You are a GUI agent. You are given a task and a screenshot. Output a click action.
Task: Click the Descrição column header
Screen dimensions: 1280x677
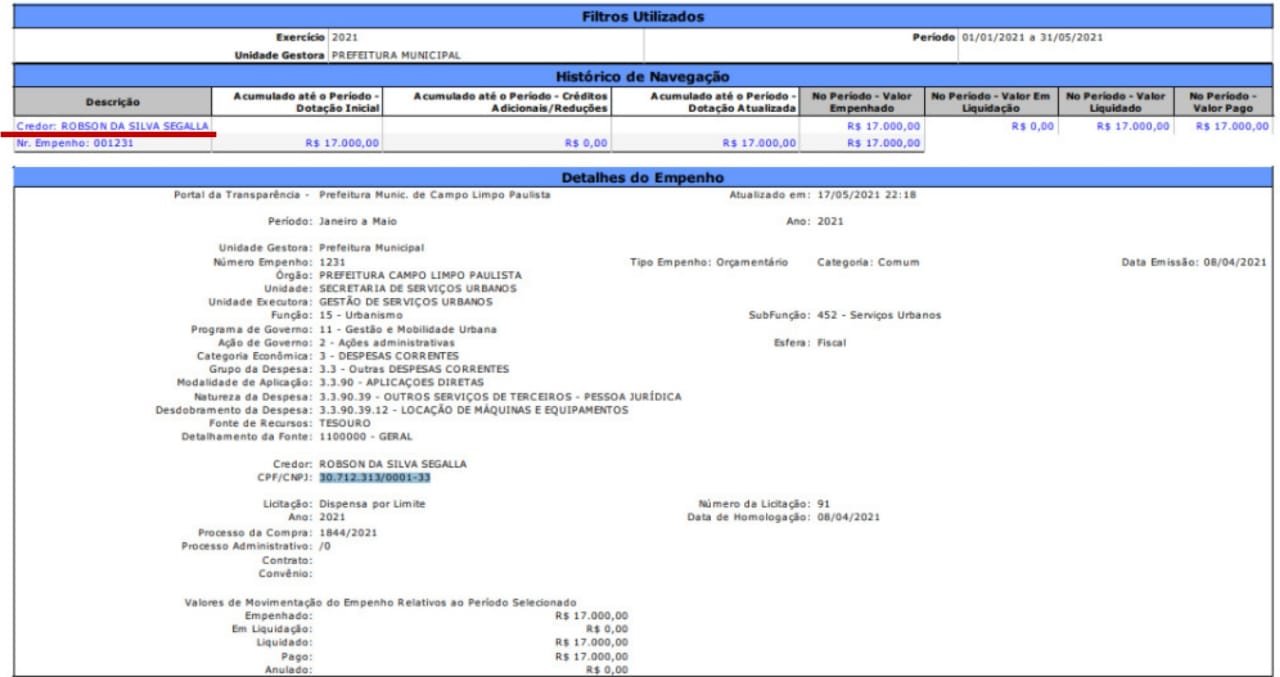(113, 102)
